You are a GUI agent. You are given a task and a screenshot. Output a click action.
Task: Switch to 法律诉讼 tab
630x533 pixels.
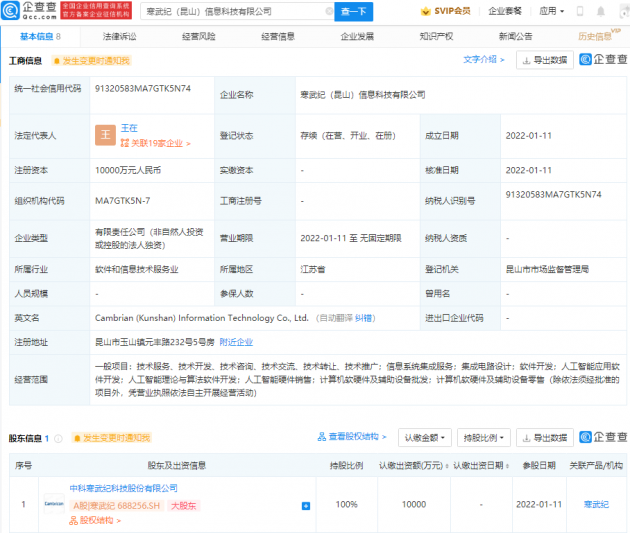(x=119, y=37)
